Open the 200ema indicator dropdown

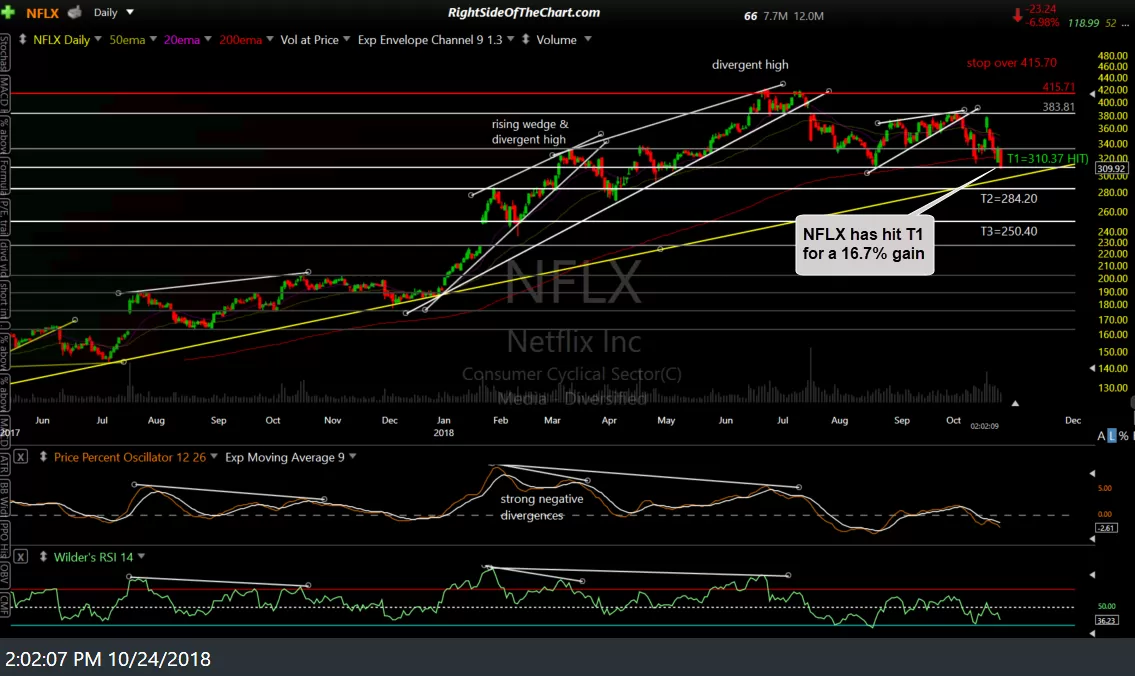coord(270,39)
